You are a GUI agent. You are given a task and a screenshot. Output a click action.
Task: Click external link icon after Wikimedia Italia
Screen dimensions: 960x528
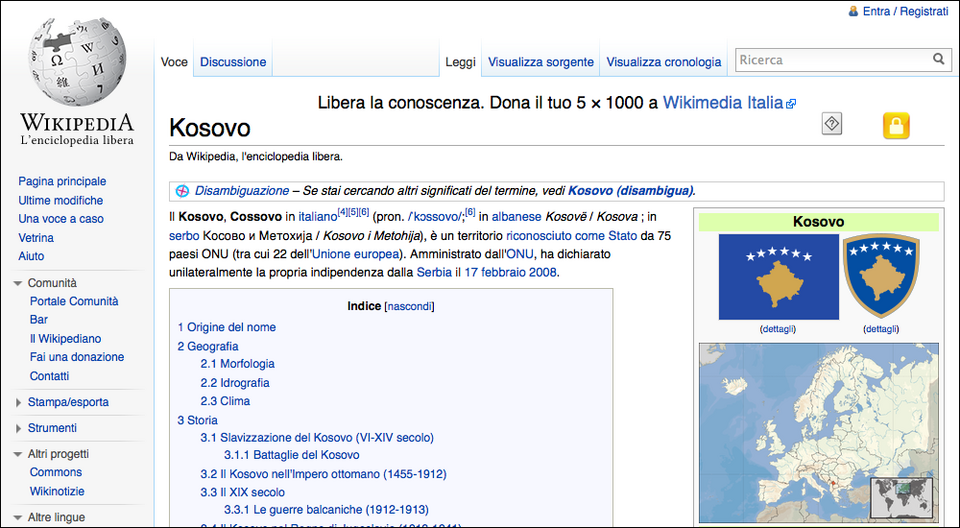click(x=791, y=104)
